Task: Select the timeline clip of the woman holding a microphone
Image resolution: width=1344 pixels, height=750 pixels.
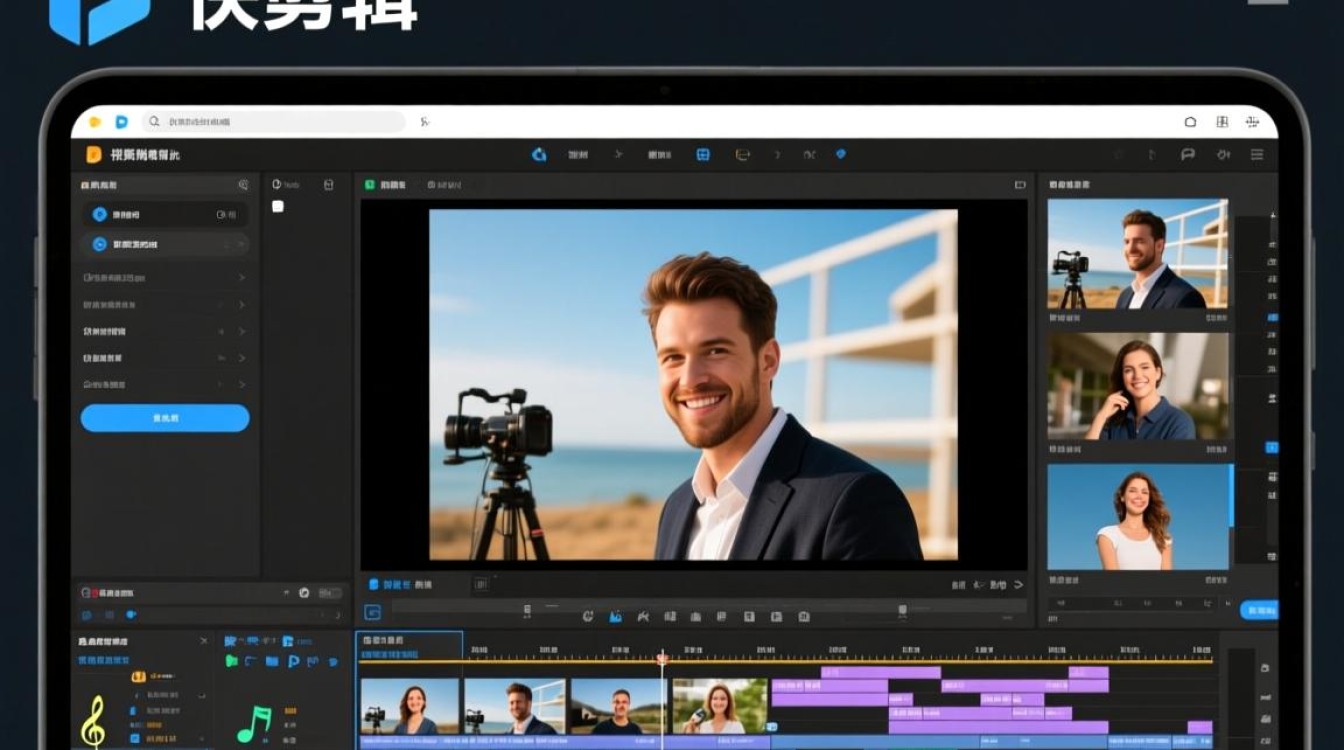Action: (x=720, y=706)
